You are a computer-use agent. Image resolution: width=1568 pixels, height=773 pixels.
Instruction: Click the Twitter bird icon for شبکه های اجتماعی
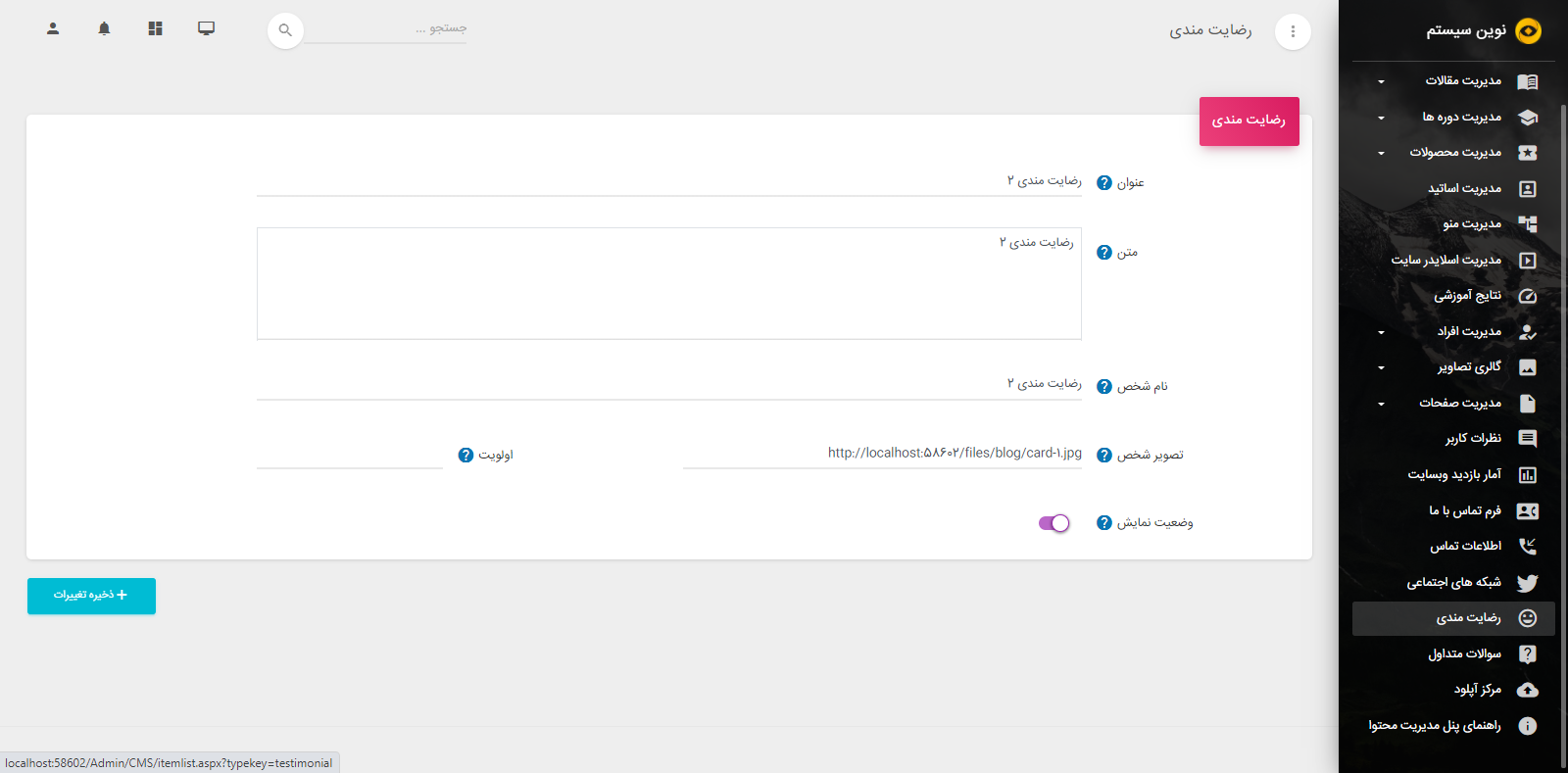[x=1527, y=583]
